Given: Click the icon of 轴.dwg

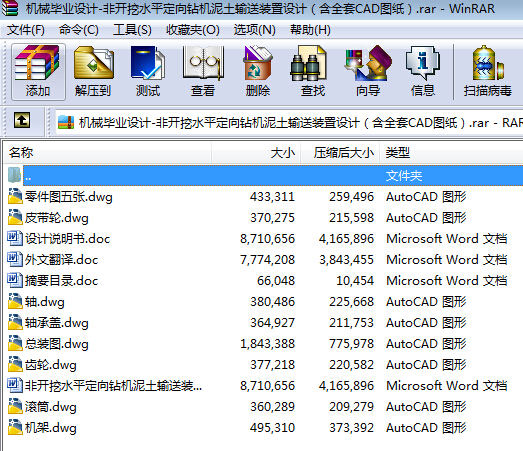Looking at the screenshot, I should pos(15,301).
